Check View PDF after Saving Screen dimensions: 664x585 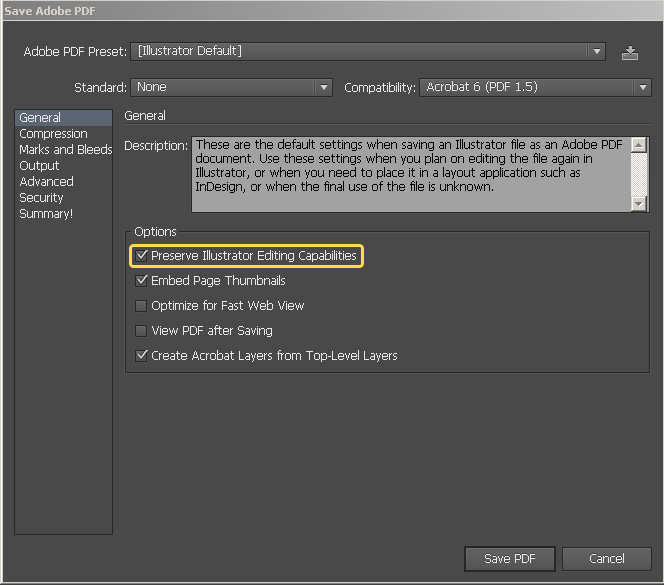[x=141, y=330]
